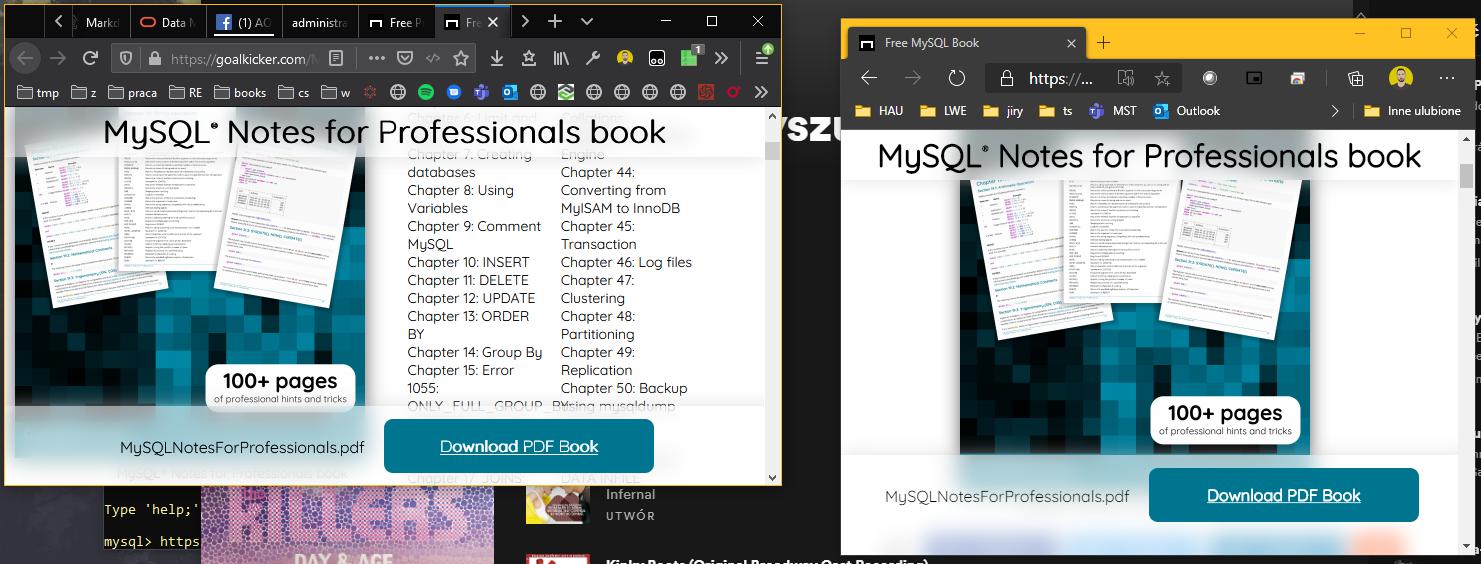Bookmark this page with Firefox star
Viewport: 1481px width, 564px height.
tap(461, 59)
